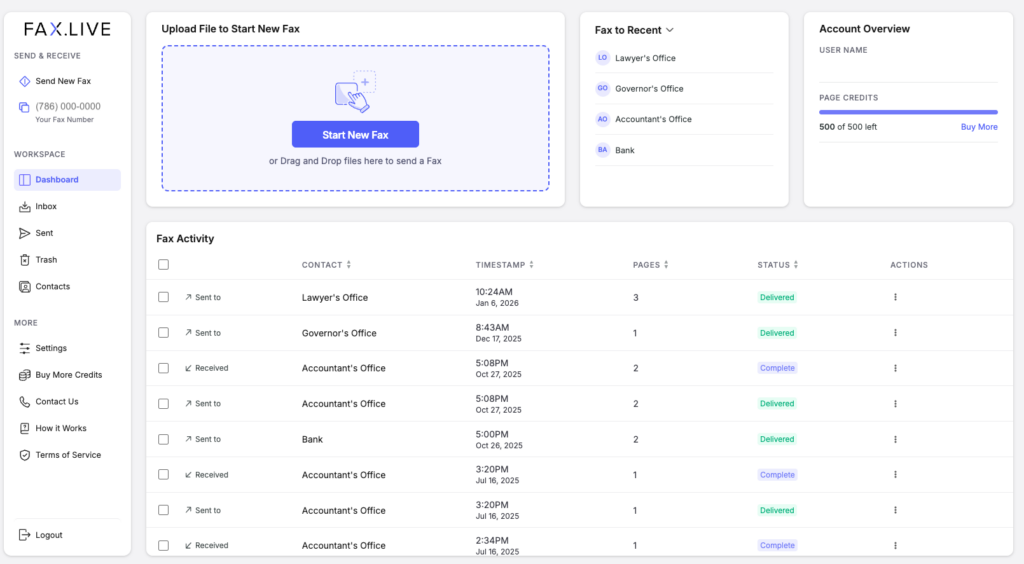Click the Logout door icon

[x=24, y=535]
